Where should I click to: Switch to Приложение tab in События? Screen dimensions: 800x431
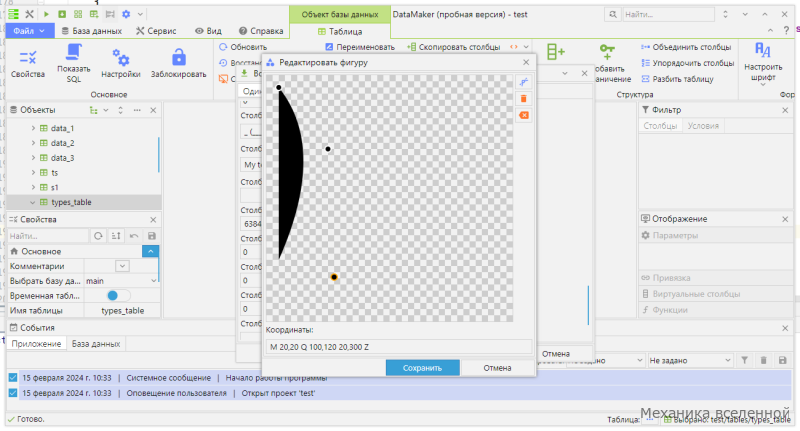pyautogui.click(x=36, y=344)
